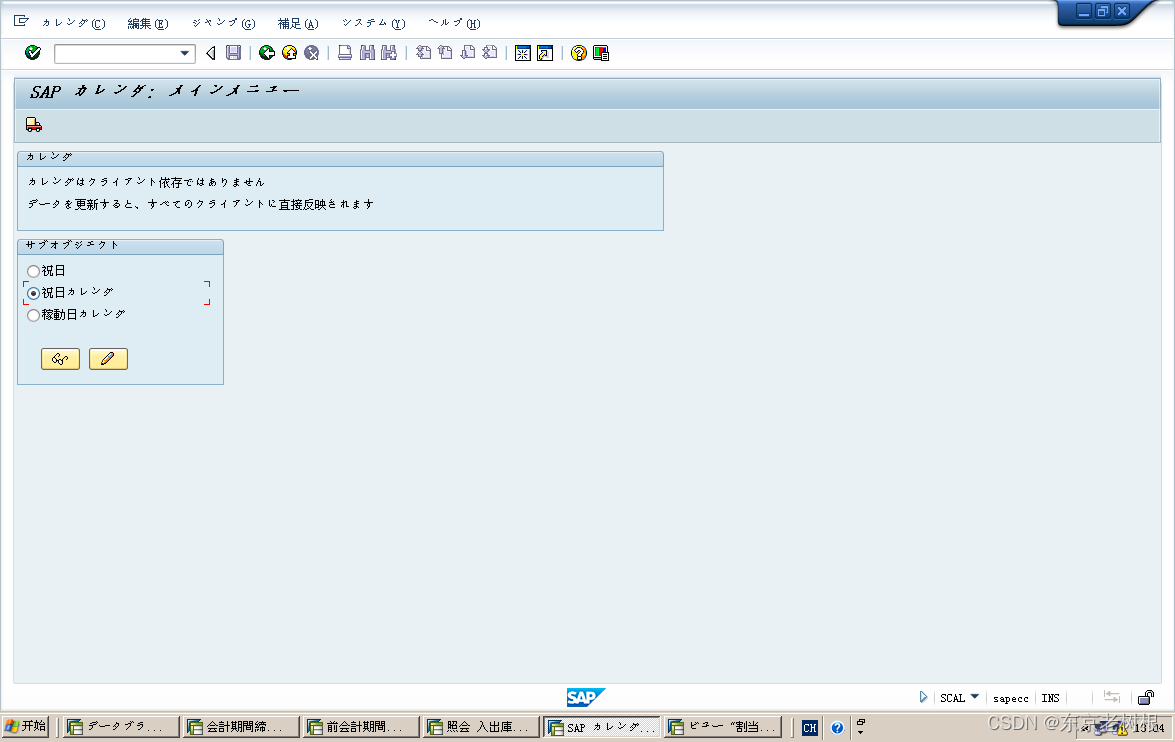Open the システム(Y) menu
This screenshot has height=742, width=1175.
(x=373, y=23)
